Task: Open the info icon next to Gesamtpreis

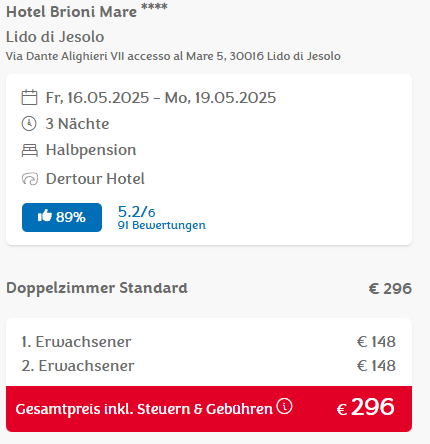Action: (284, 406)
